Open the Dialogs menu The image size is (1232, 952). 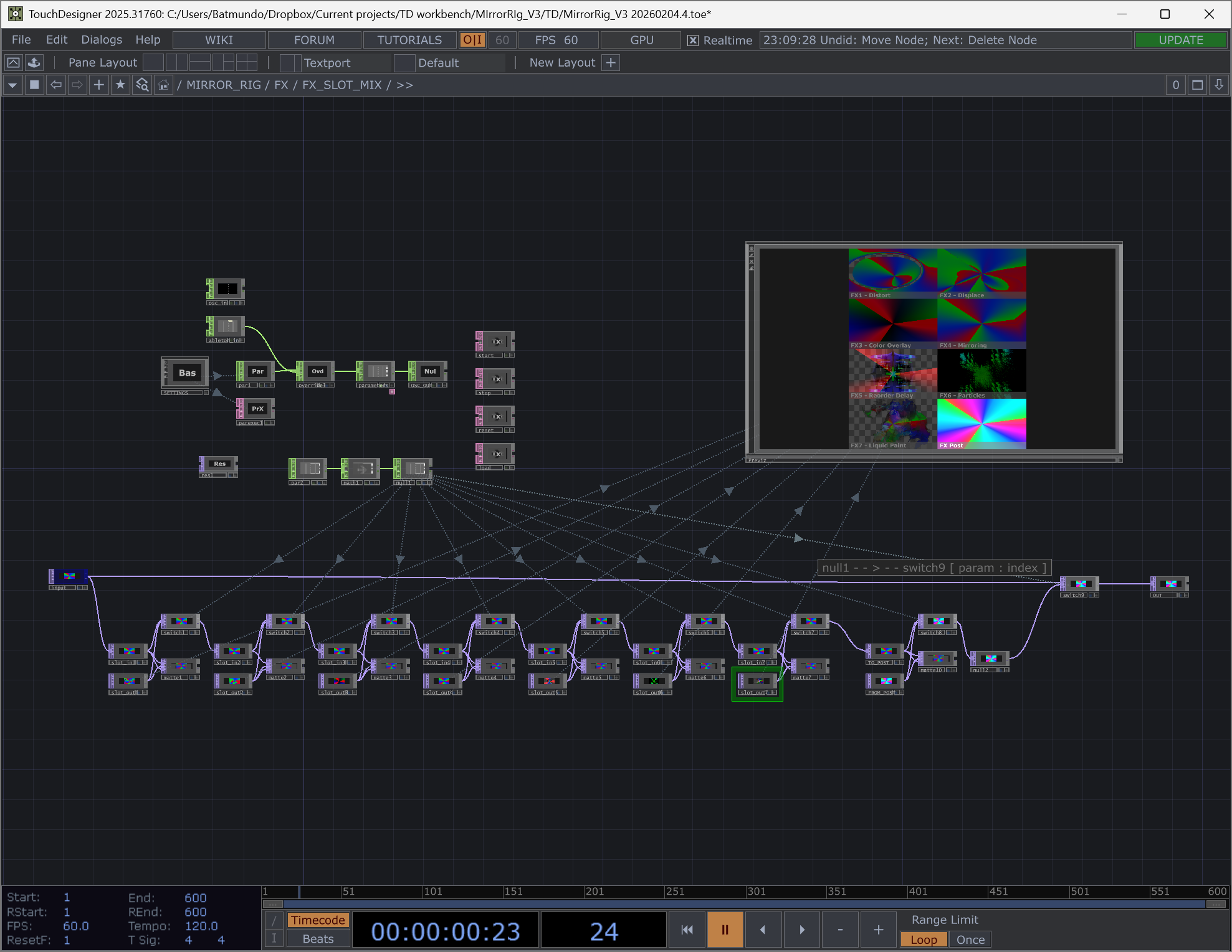[102, 40]
